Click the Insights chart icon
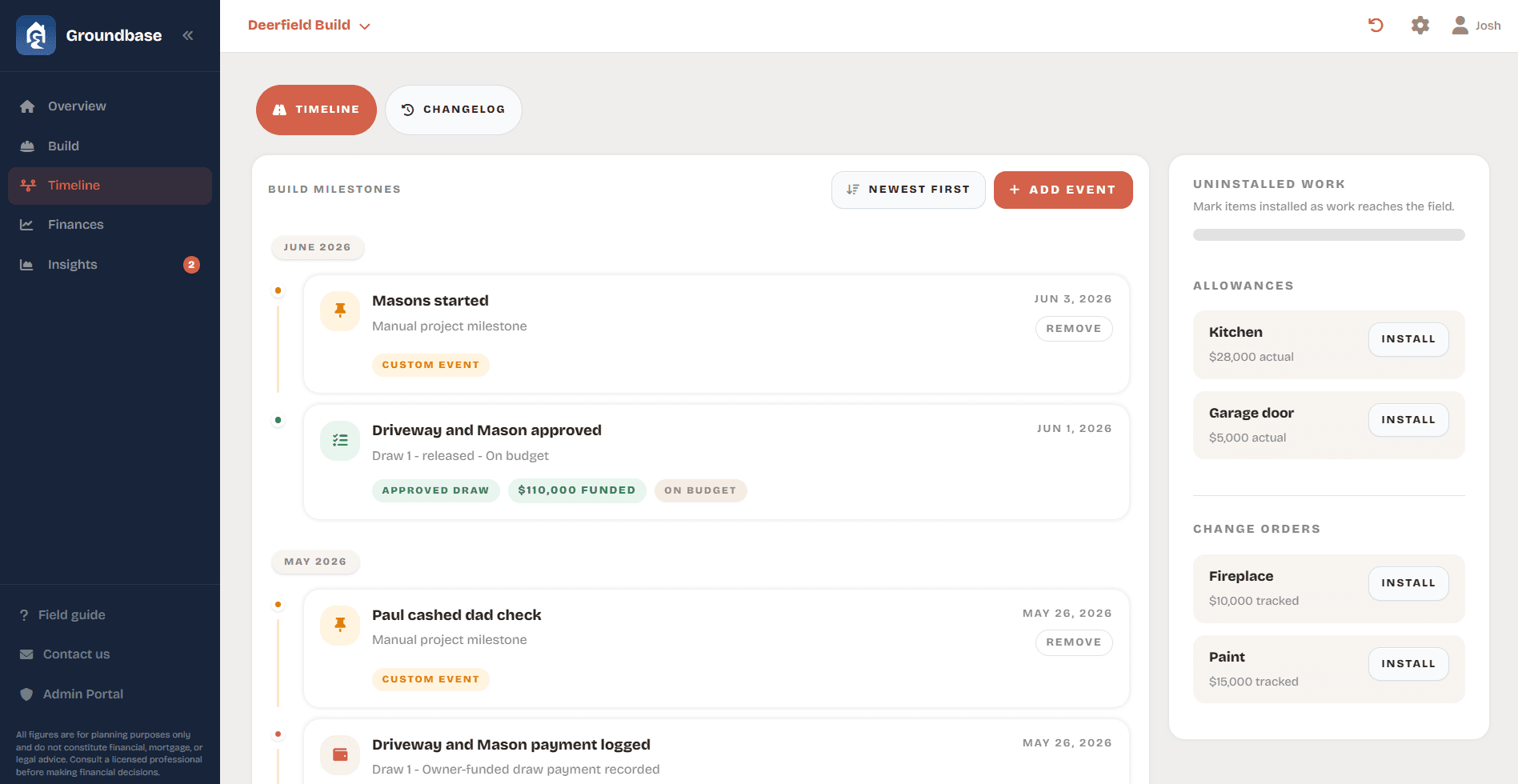The image size is (1518, 784). pyautogui.click(x=27, y=265)
